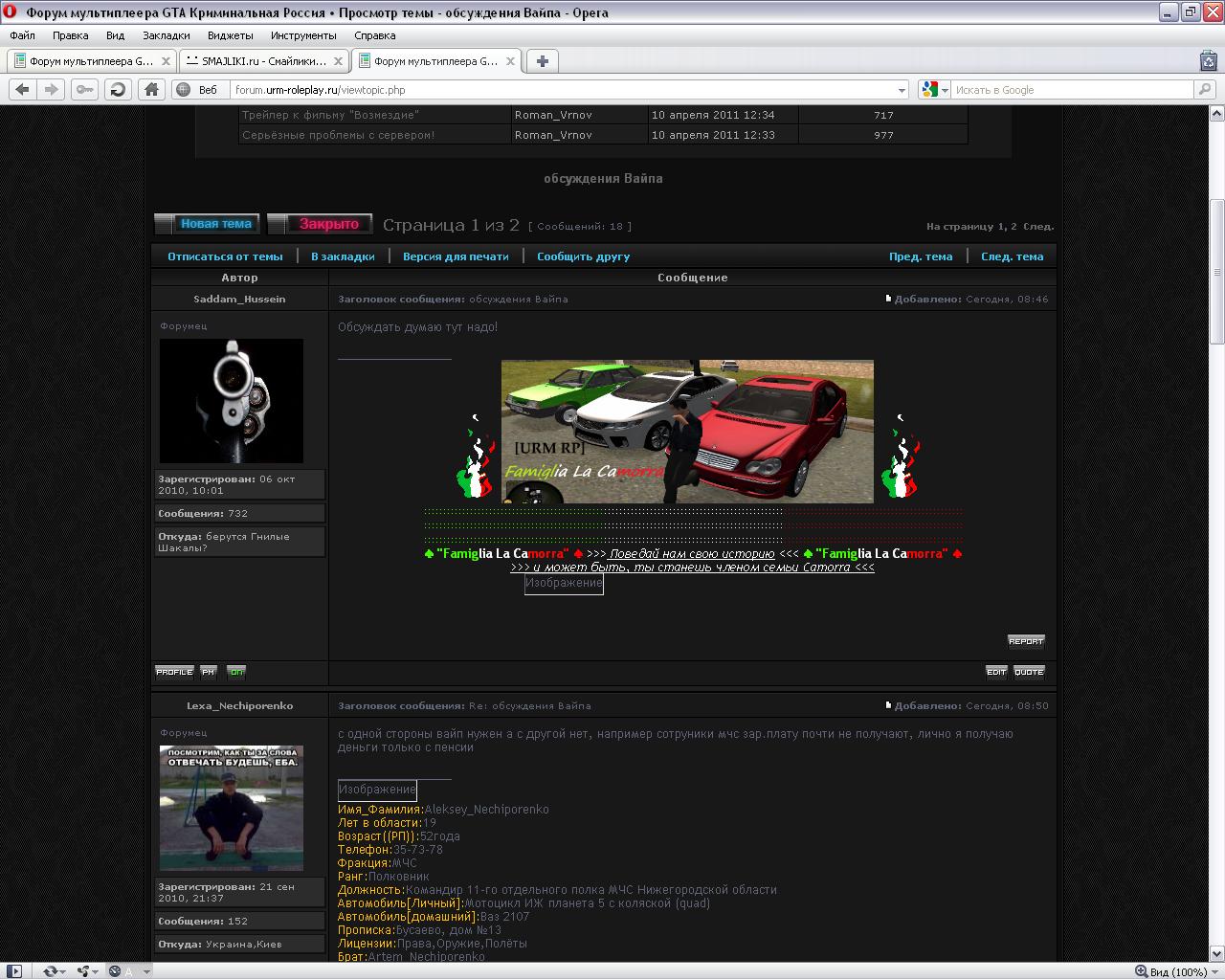Report Saddam_Hussein's post
The height and width of the screenshot is (980, 1225).
1026,641
